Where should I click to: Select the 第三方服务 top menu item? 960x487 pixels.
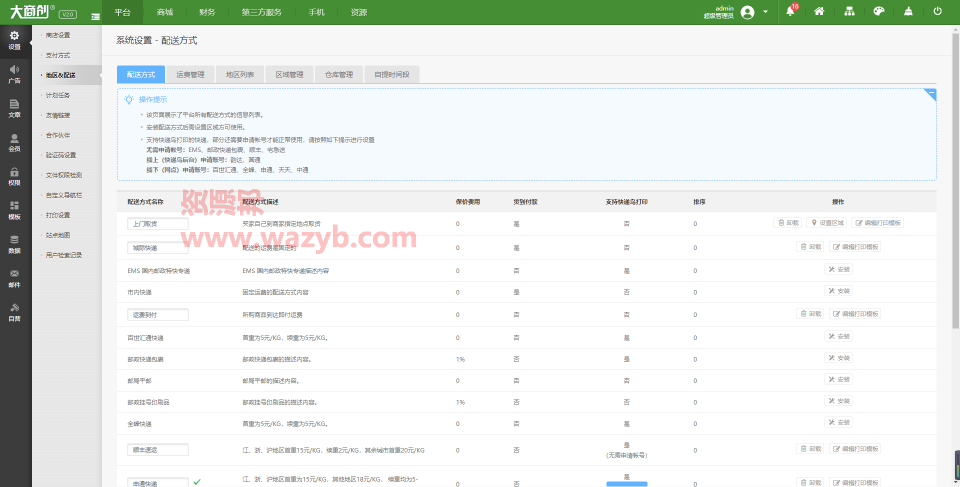(x=261, y=12)
